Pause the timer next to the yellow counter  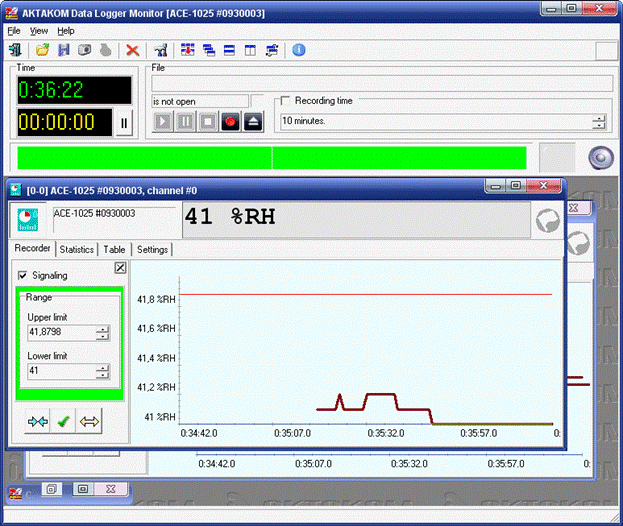tap(124, 124)
